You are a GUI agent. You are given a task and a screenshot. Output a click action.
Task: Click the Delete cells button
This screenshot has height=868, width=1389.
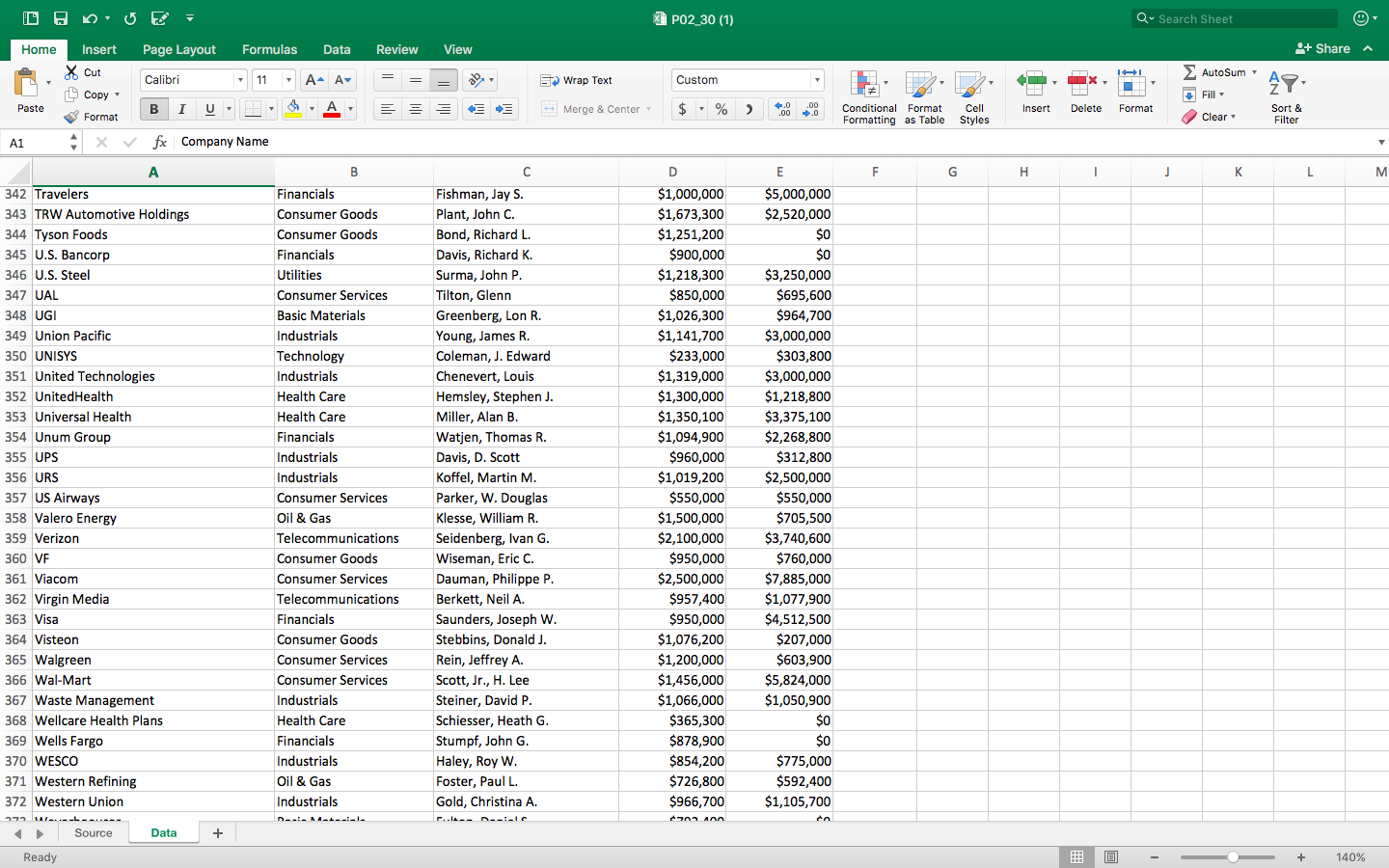point(1086,93)
